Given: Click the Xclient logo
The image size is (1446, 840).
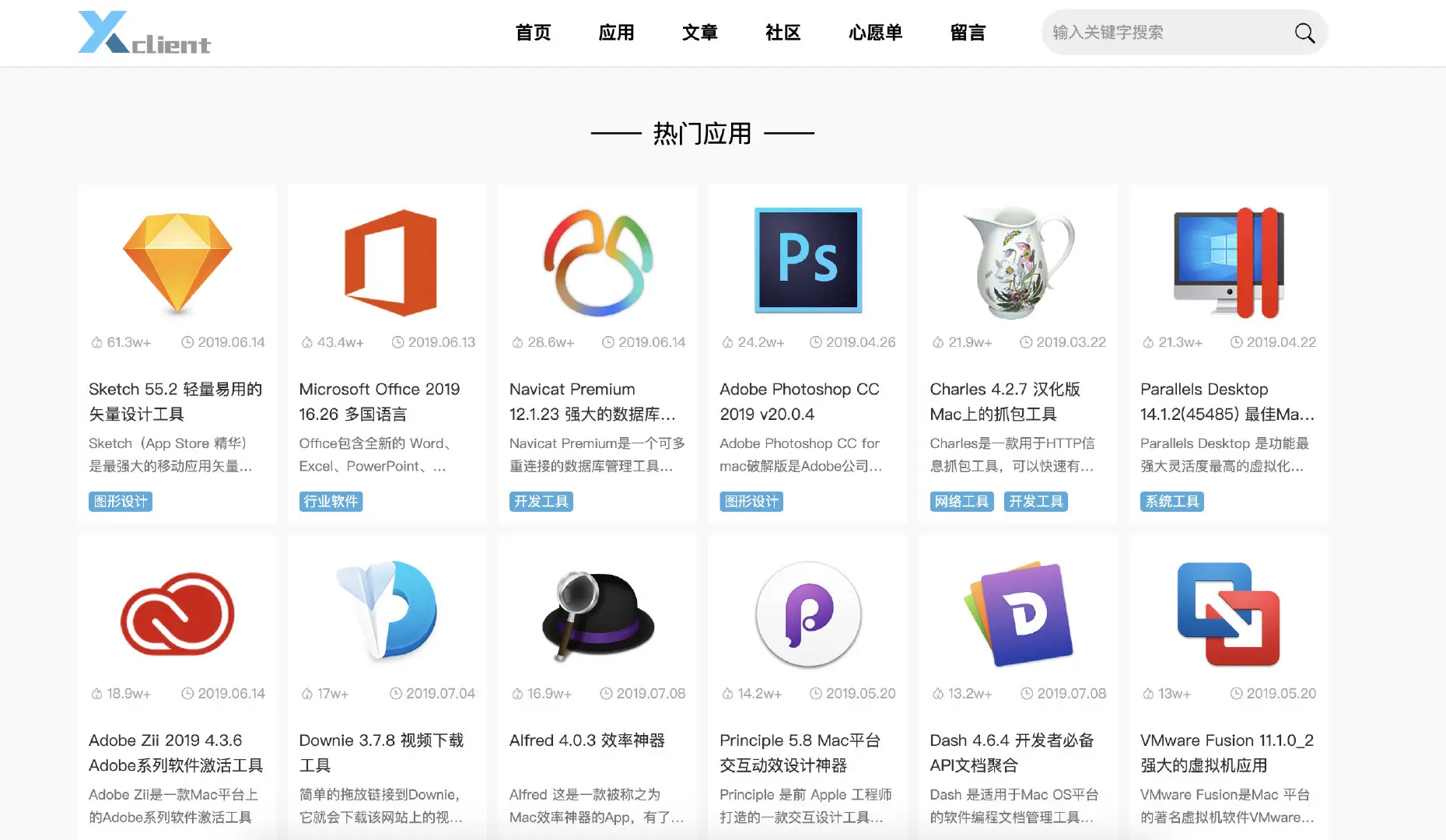Looking at the screenshot, I should tap(145, 33).
